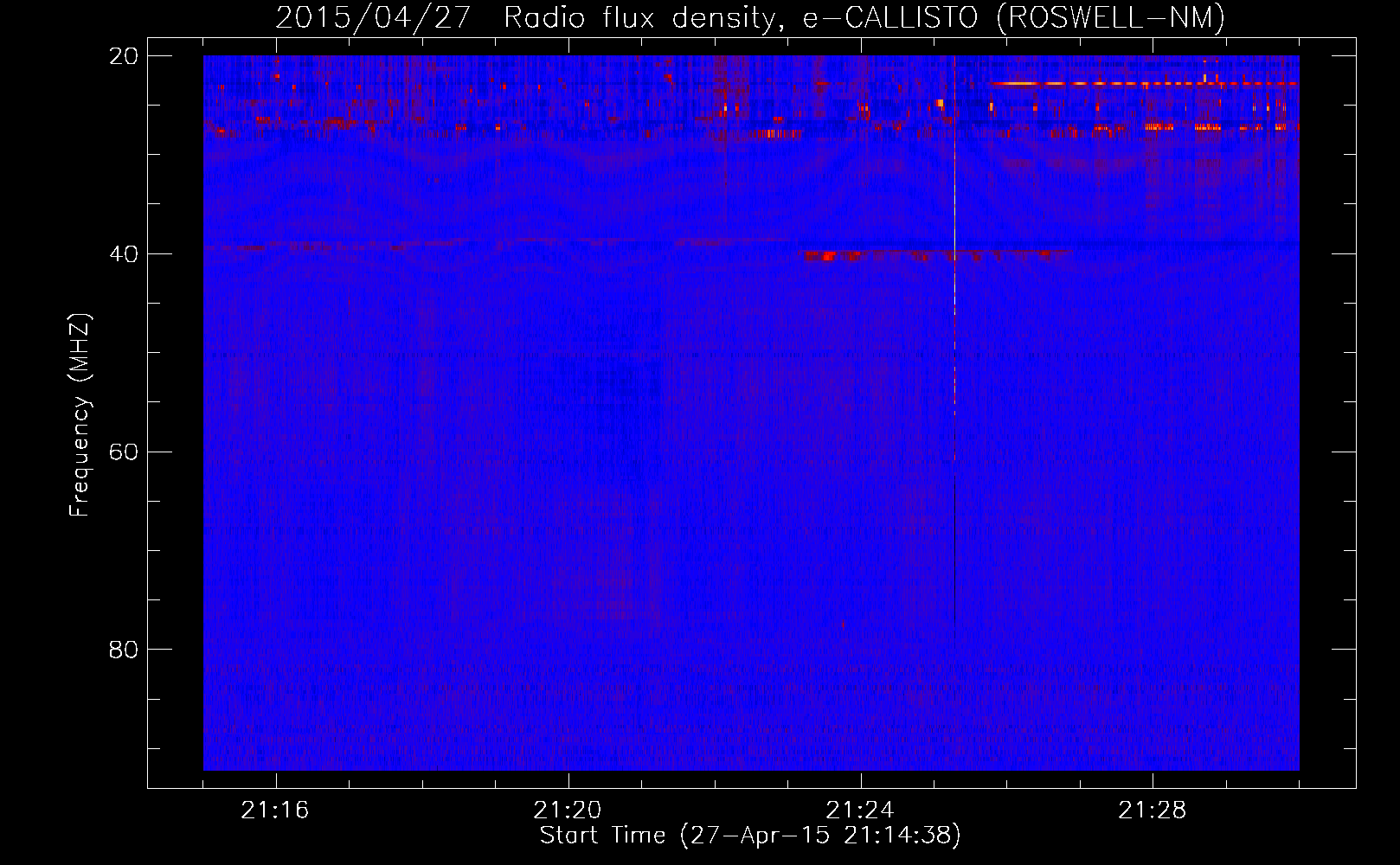Image resolution: width=1400 pixels, height=865 pixels.
Task: Click the 40 frequency tick label
Action: click(x=124, y=254)
